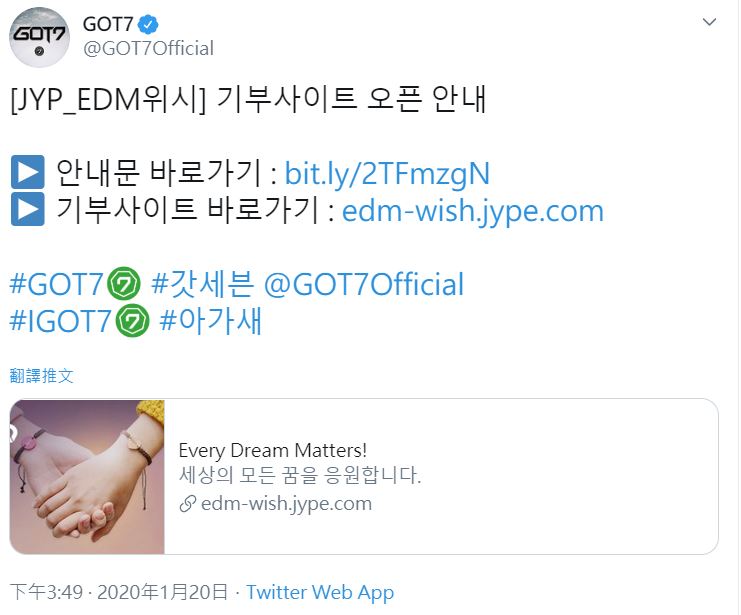Click the #GOT7 hashtag

[56, 284]
